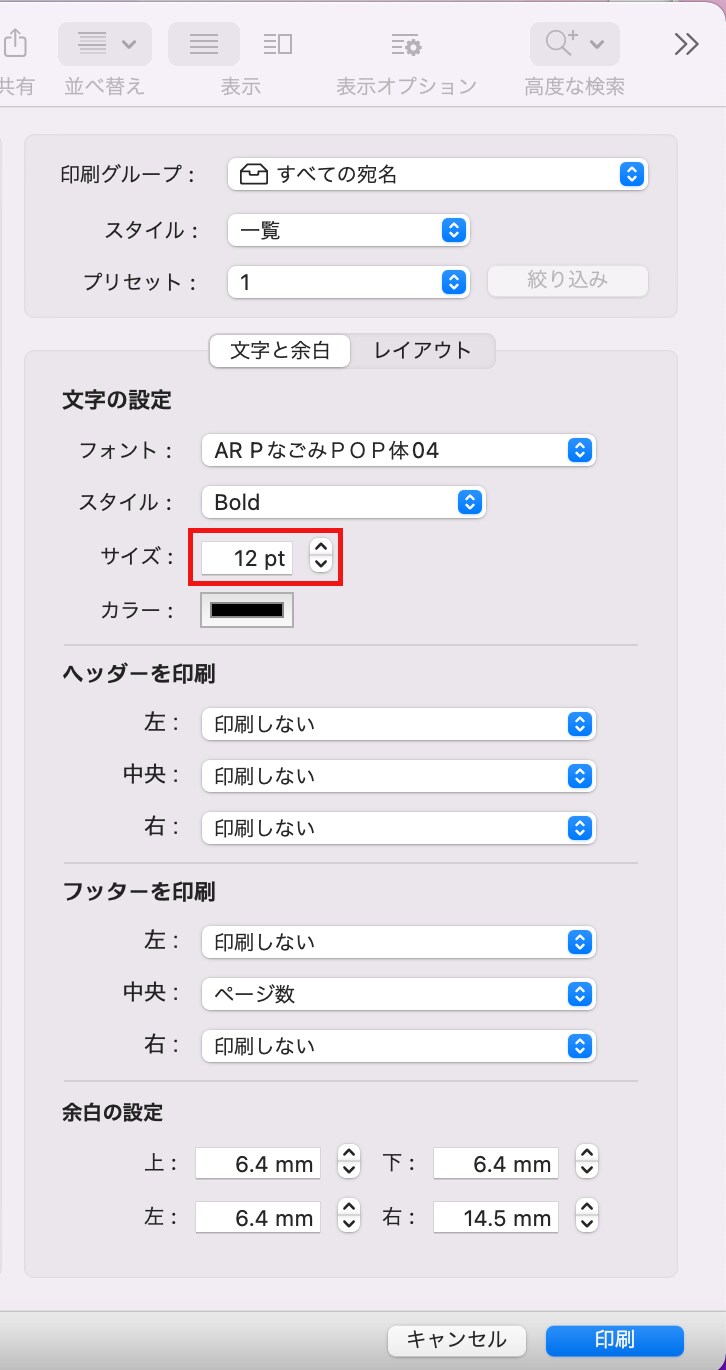Click the サイズ 12 pt input field

click(x=247, y=558)
